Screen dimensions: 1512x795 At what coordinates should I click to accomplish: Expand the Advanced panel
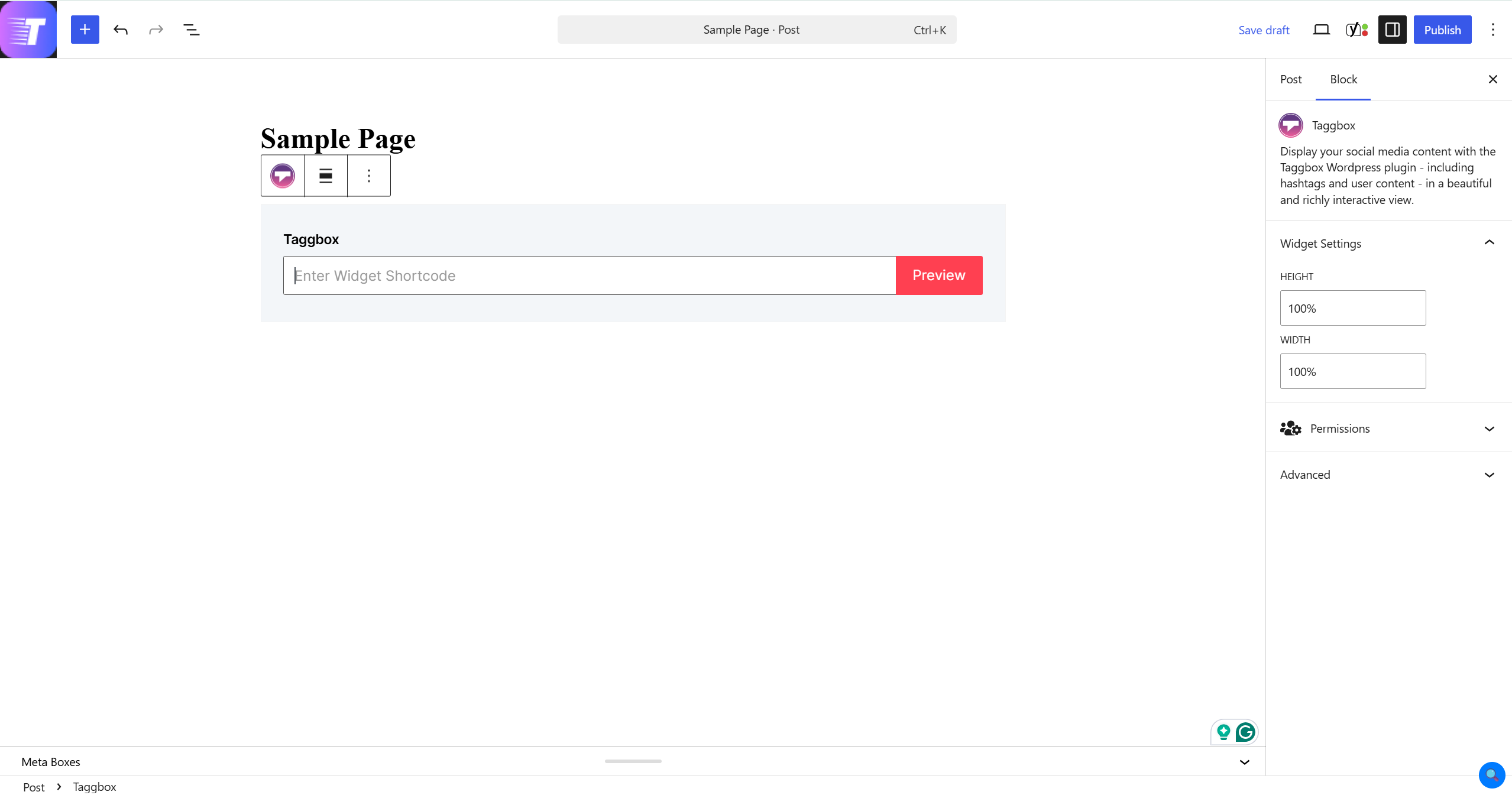coord(1389,475)
